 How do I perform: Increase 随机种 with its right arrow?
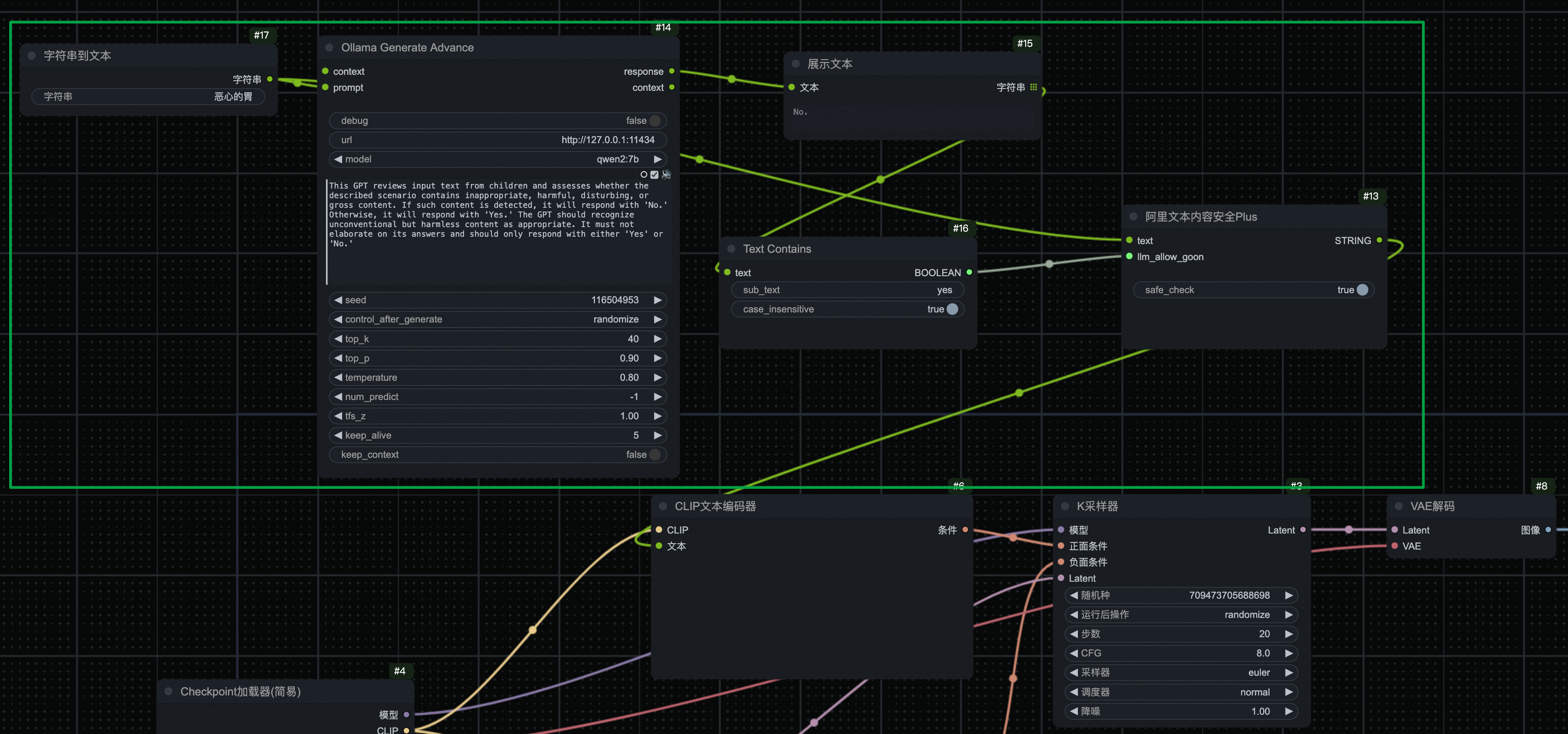1289,595
